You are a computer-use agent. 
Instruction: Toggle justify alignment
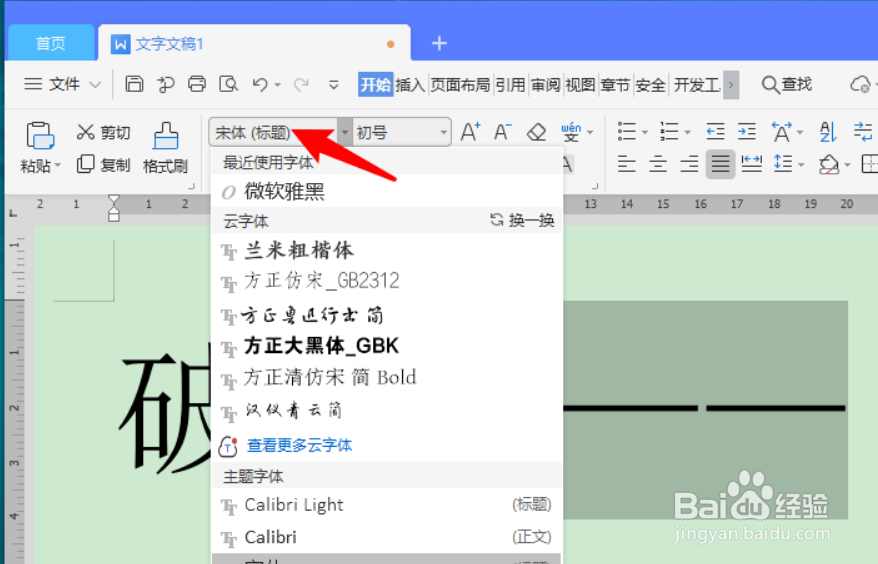coord(720,164)
